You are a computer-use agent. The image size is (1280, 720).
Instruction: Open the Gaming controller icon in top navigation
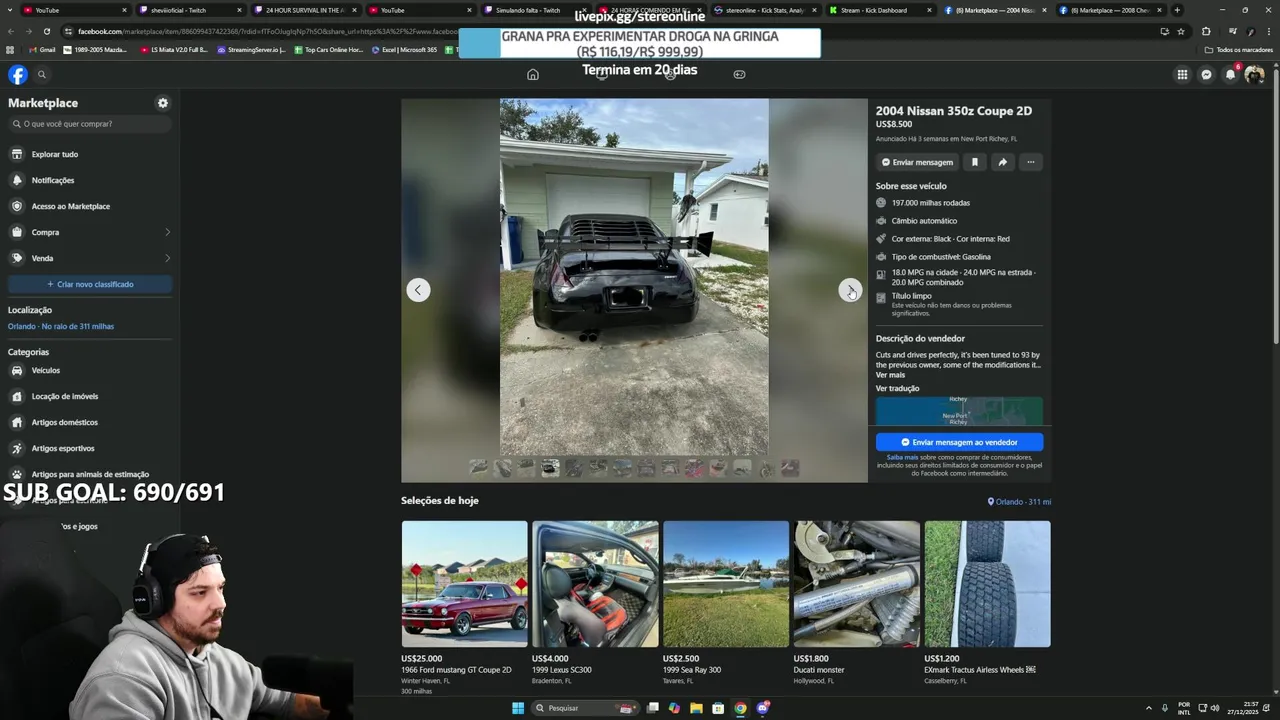coord(739,74)
